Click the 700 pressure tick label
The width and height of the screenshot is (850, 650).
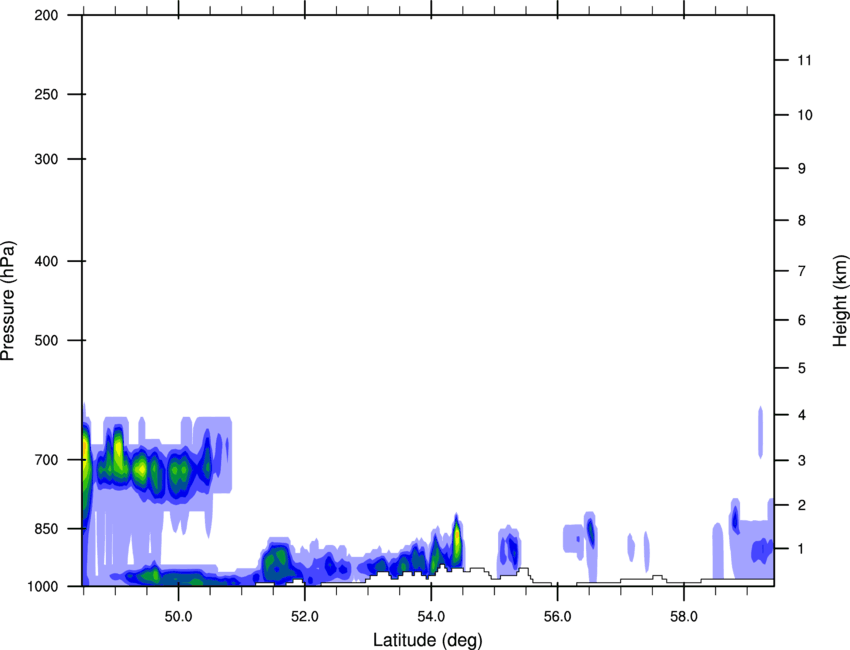(x=46, y=460)
